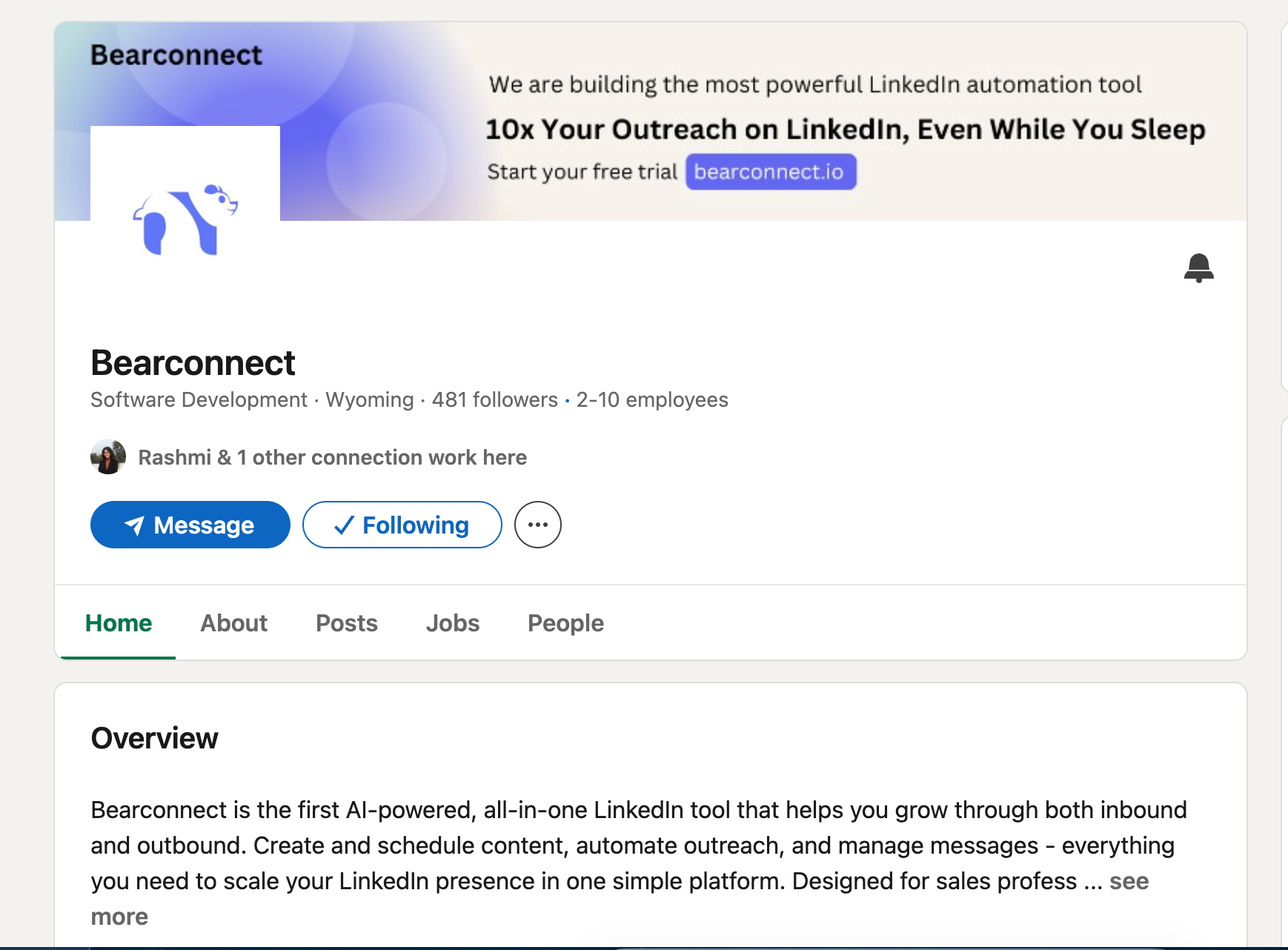Screen dimensions: 1288x950
Task: Click the checkmark icon on Following
Action: click(x=343, y=525)
